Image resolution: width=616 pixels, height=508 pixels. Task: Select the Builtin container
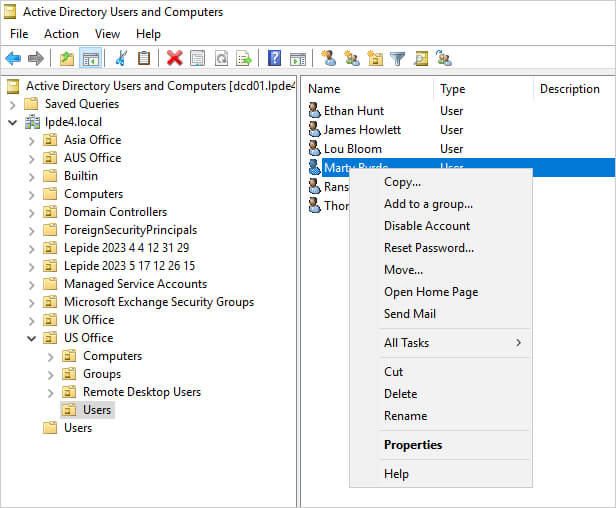point(81,176)
